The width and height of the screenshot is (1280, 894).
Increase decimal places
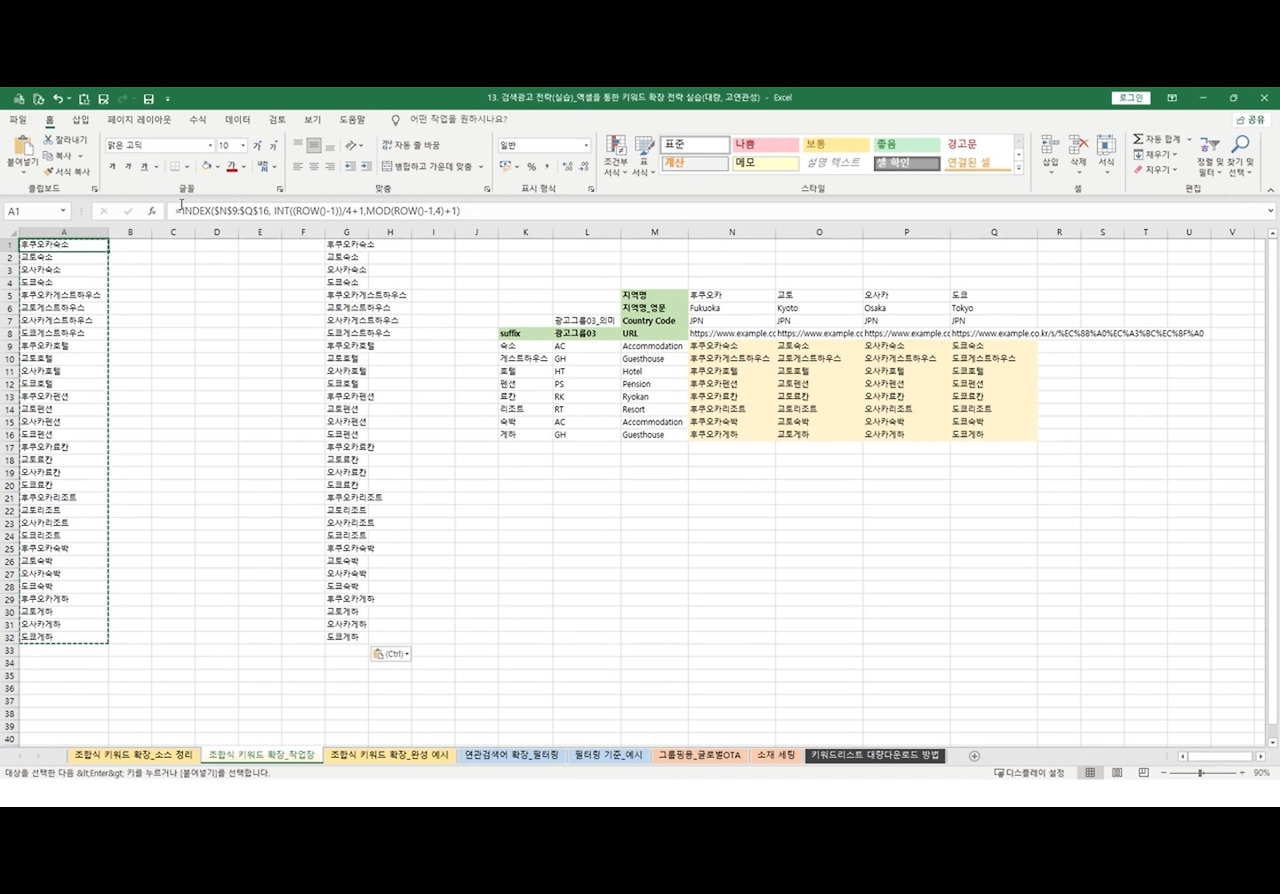566,167
